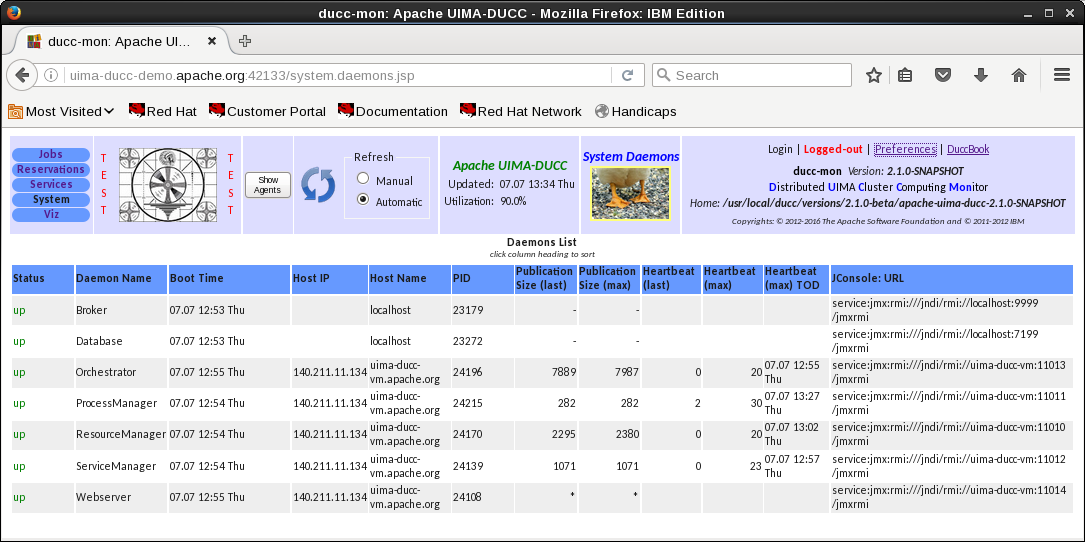Open the Pocket save icon
The image size is (1085, 542).
coord(942,75)
